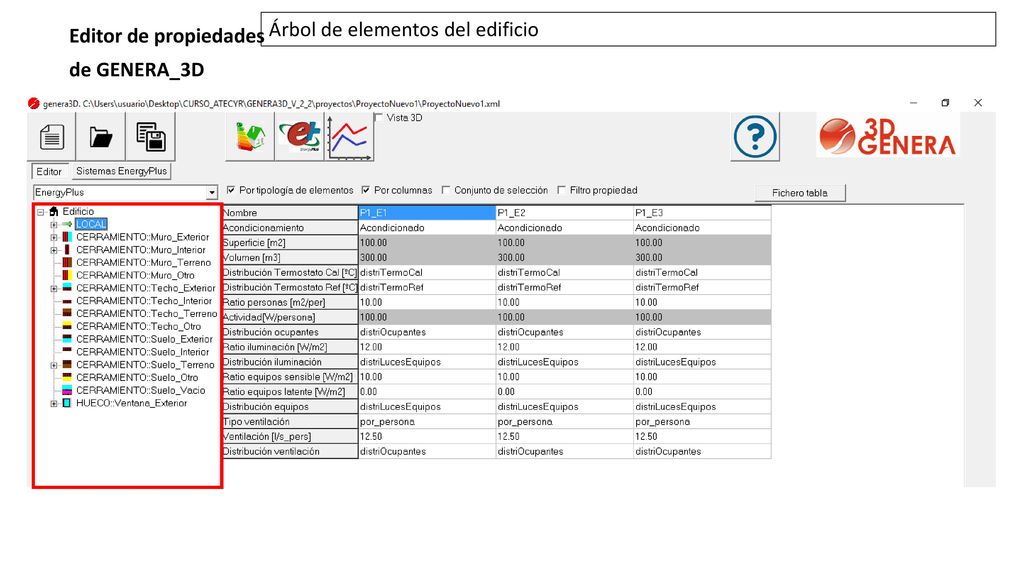Image resolution: width=1024 pixels, height=576 pixels.
Task: Select the P1_E2 name cell
Action: point(564,212)
